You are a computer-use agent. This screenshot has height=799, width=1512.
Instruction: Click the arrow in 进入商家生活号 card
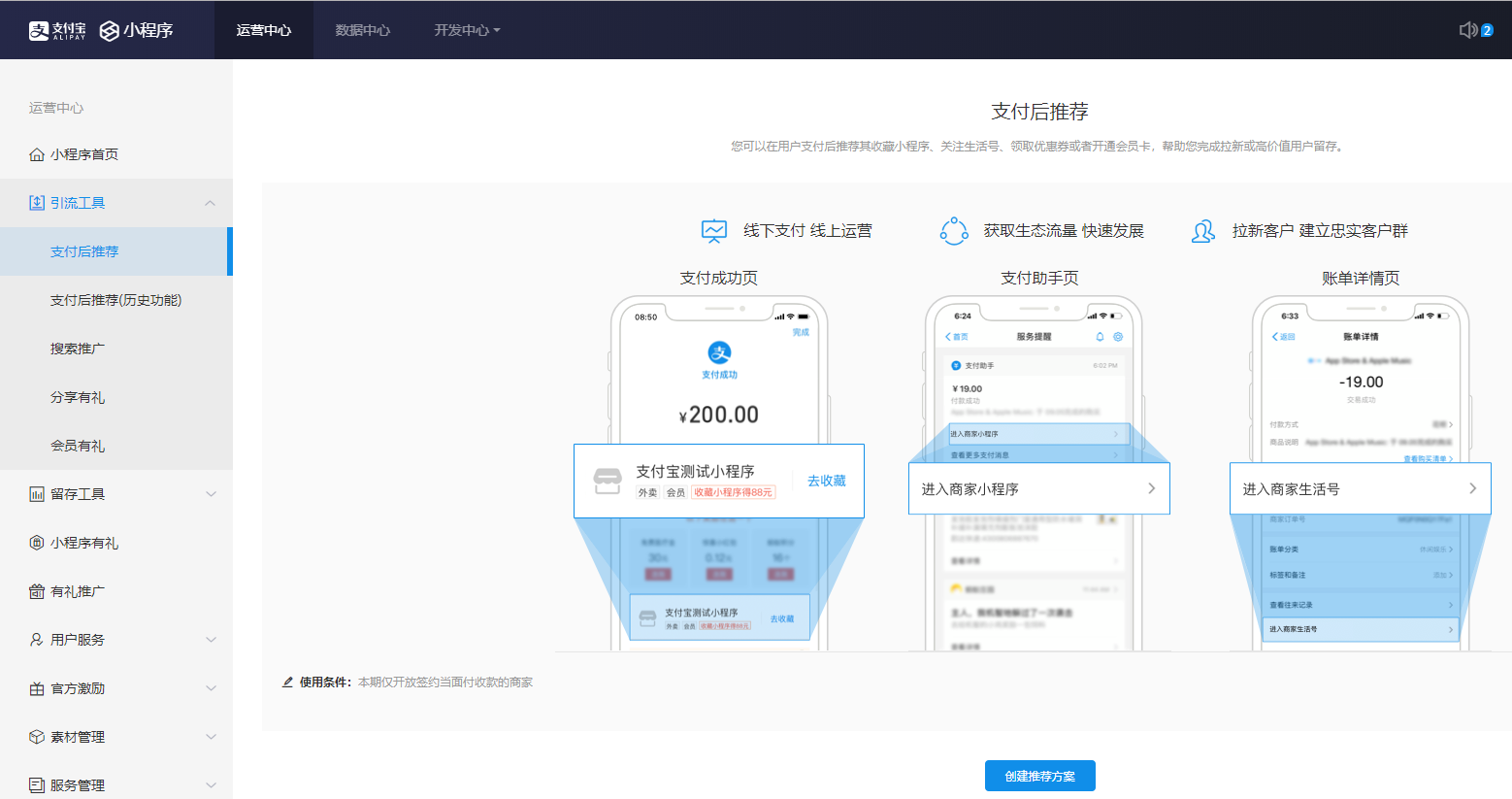pos(1472,488)
